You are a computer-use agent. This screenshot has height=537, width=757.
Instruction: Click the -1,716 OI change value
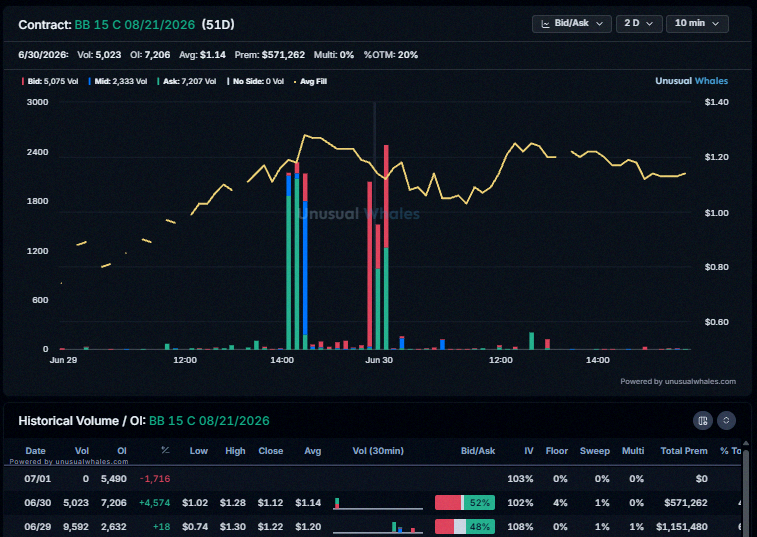click(154, 479)
